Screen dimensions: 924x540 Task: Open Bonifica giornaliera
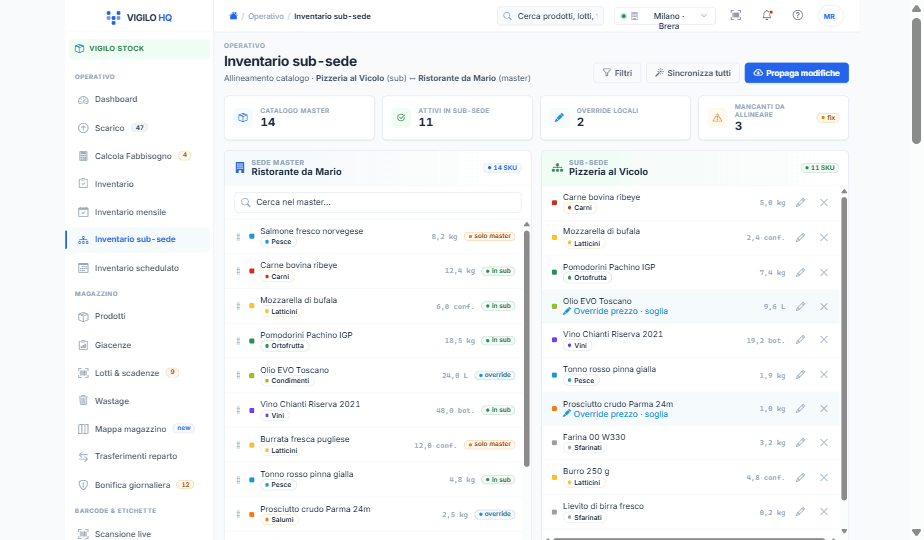(138, 485)
